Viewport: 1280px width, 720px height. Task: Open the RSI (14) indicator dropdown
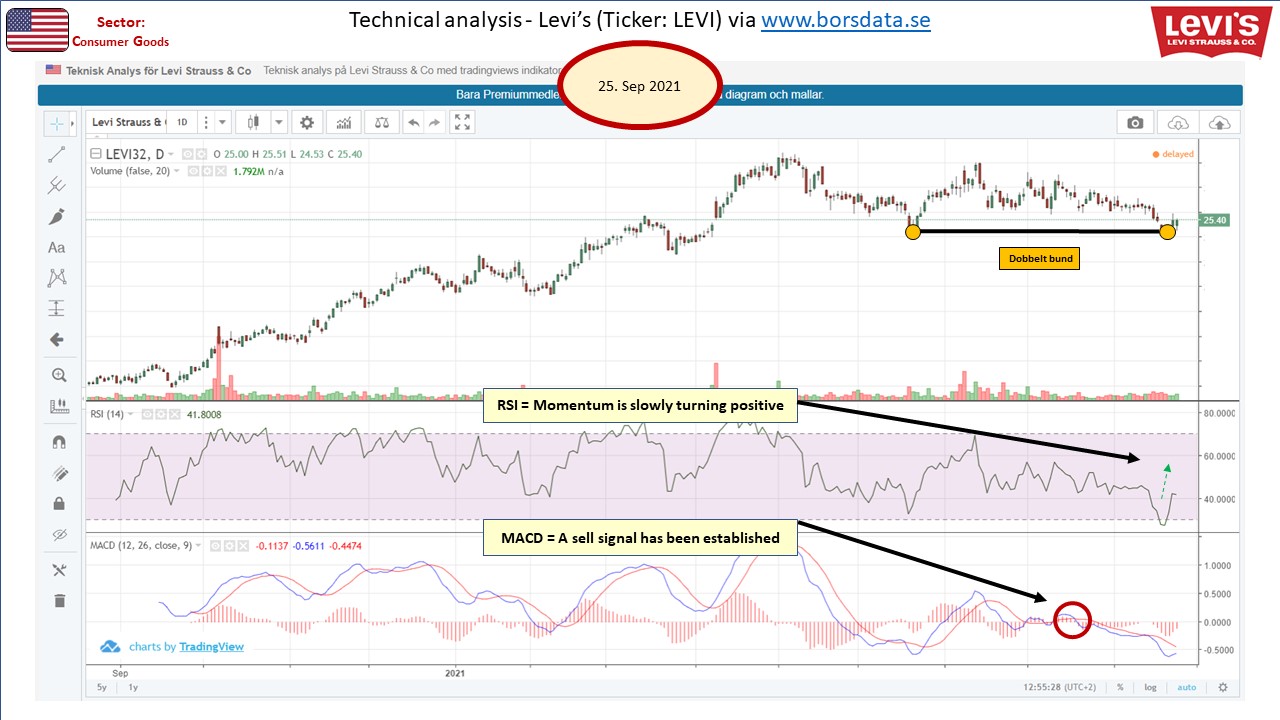pyautogui.click(x=130, y=414)
